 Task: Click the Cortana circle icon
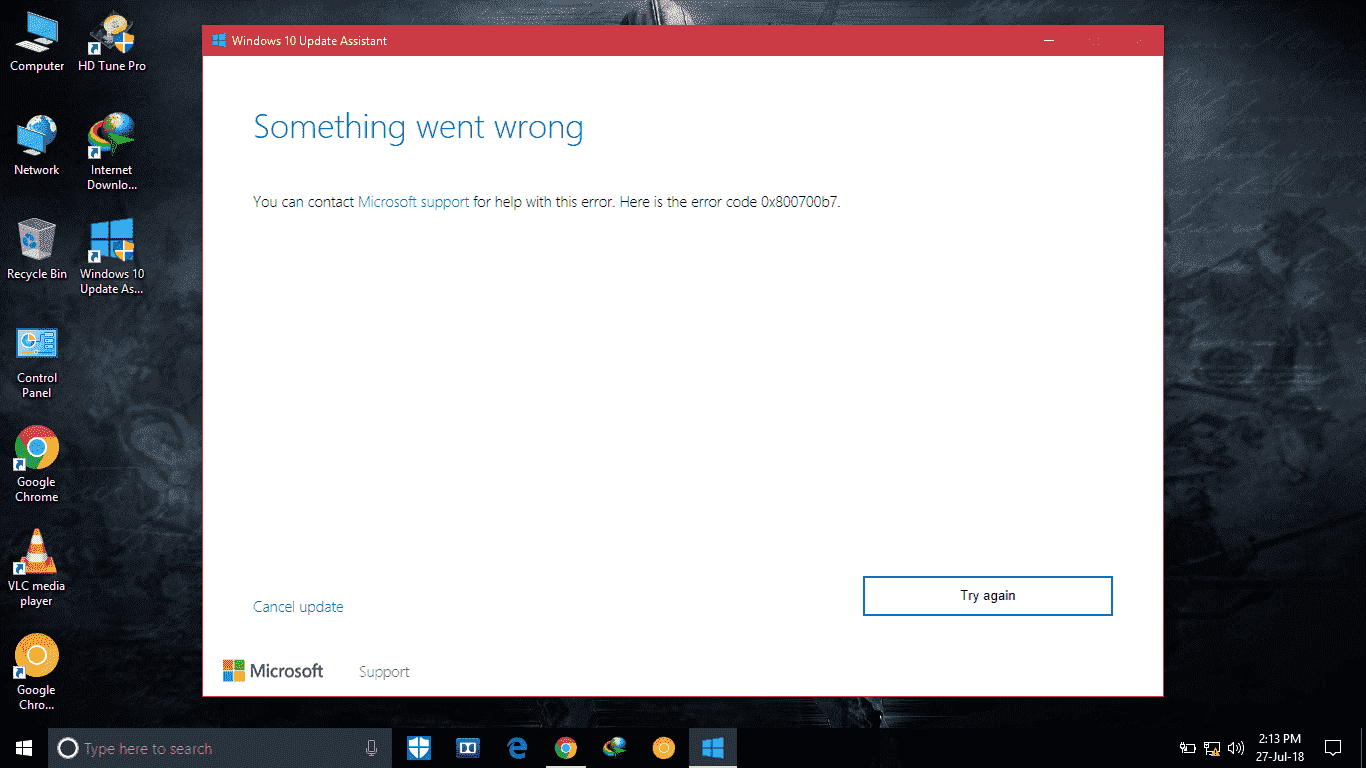coord(68,748)
